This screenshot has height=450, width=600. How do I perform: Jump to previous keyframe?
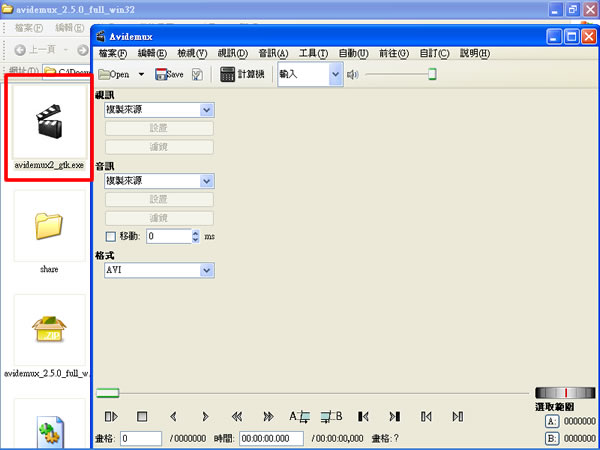click(x=237, y=416)
